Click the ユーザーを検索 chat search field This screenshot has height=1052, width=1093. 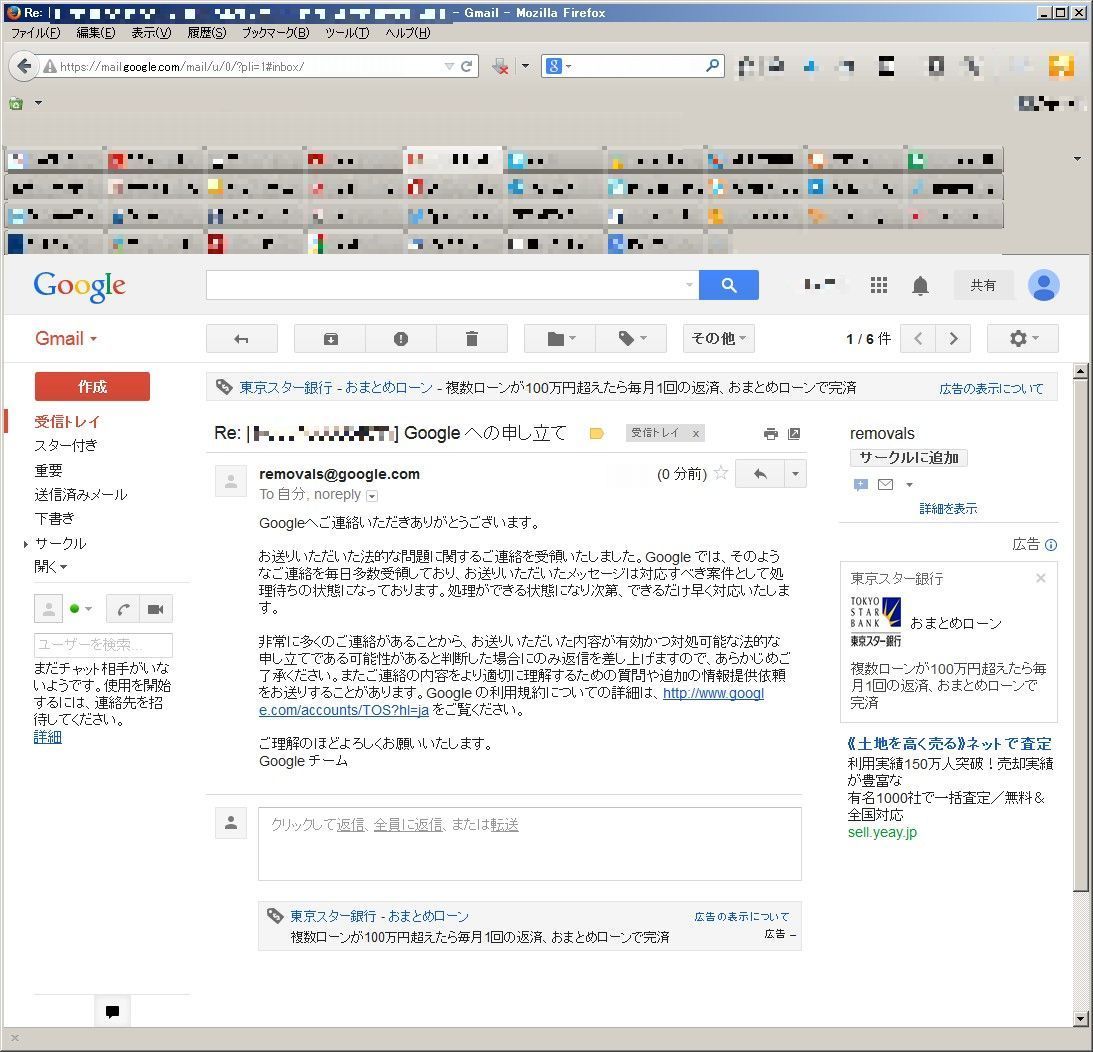[103, 645]
